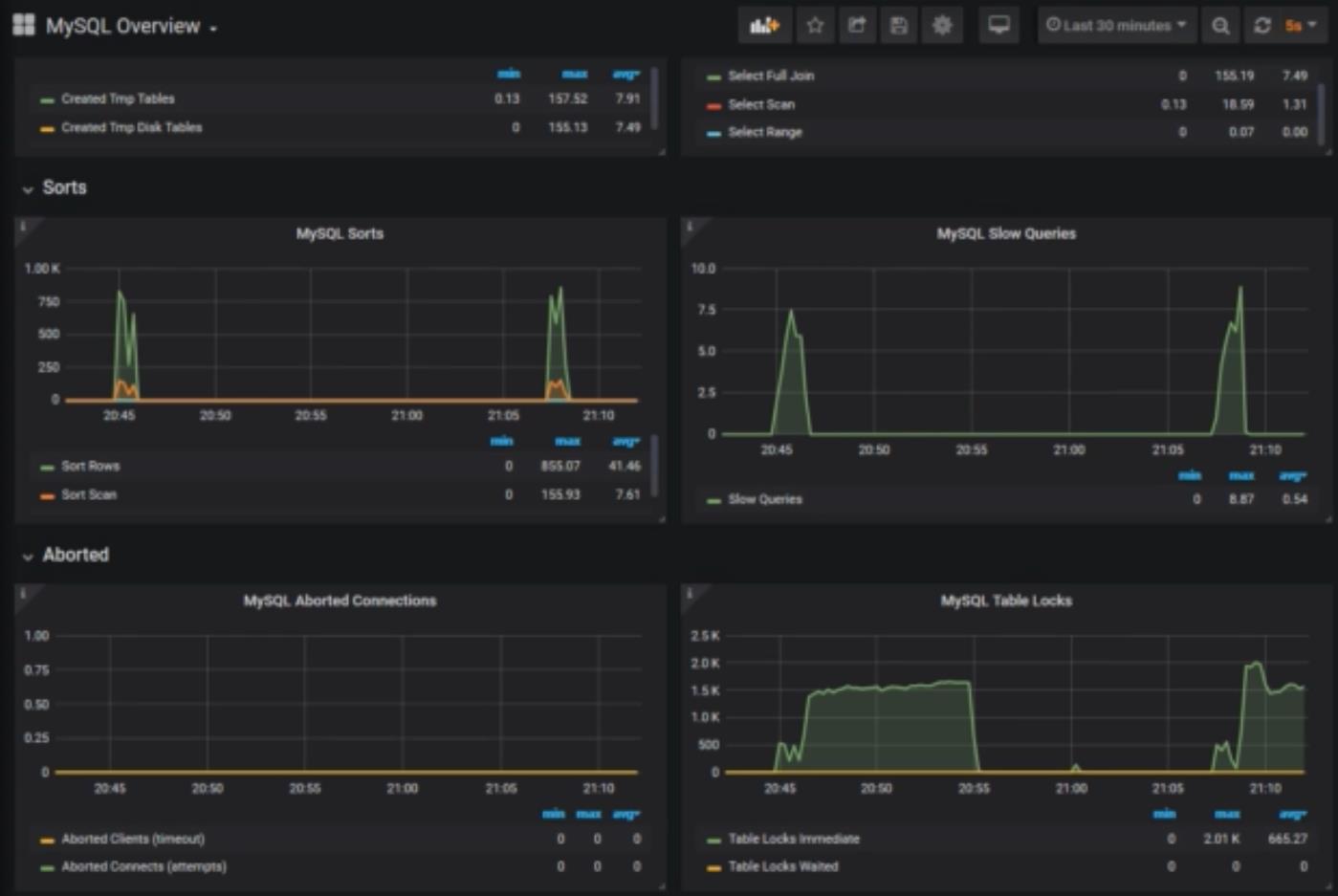Toggle the Select Full Join series

point(771,76)
